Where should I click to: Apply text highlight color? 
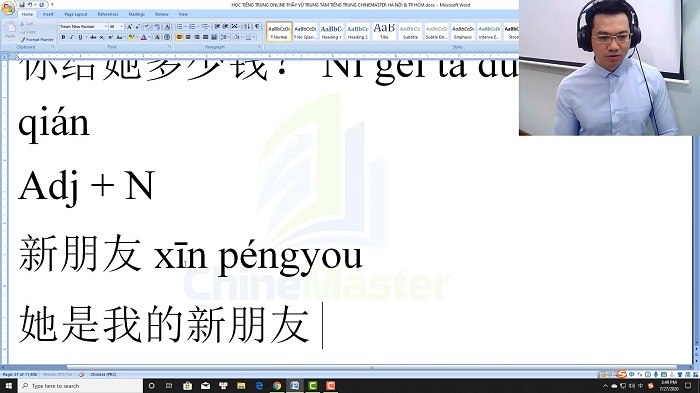click(131, 37)
